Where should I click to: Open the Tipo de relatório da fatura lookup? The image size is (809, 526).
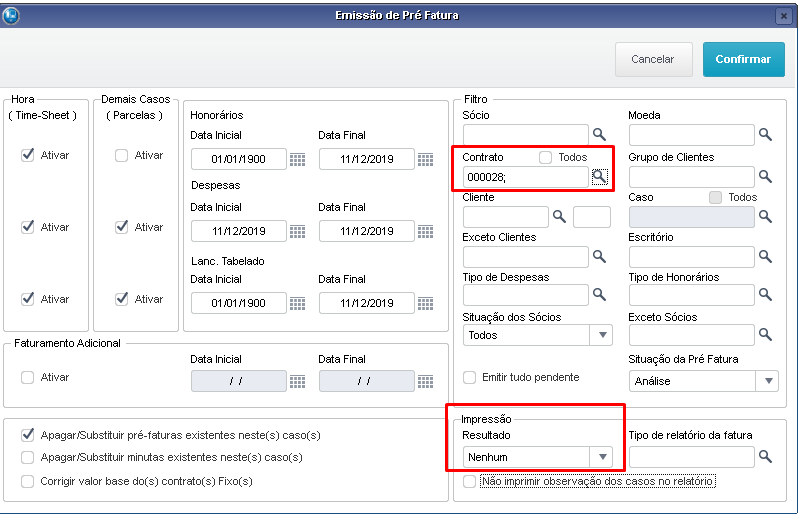765,456
